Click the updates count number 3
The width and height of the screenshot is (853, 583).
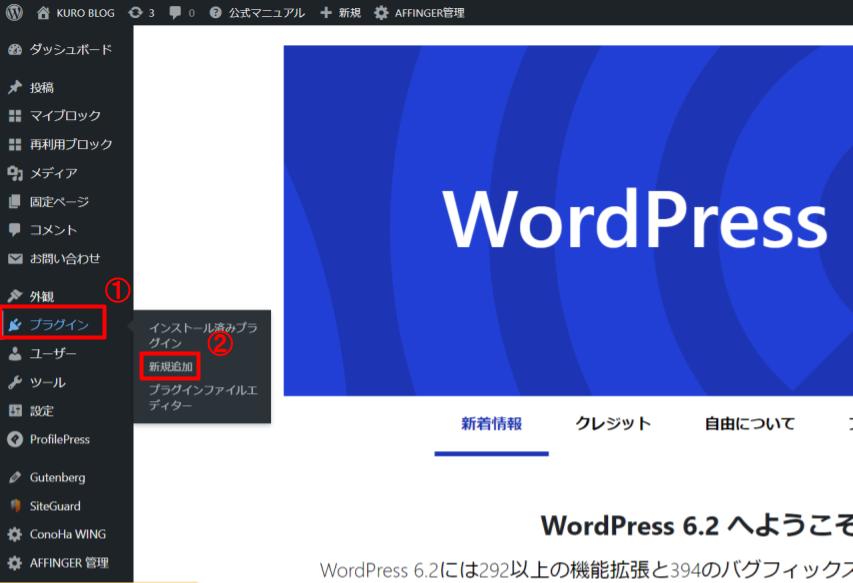(x=151, y=13)
